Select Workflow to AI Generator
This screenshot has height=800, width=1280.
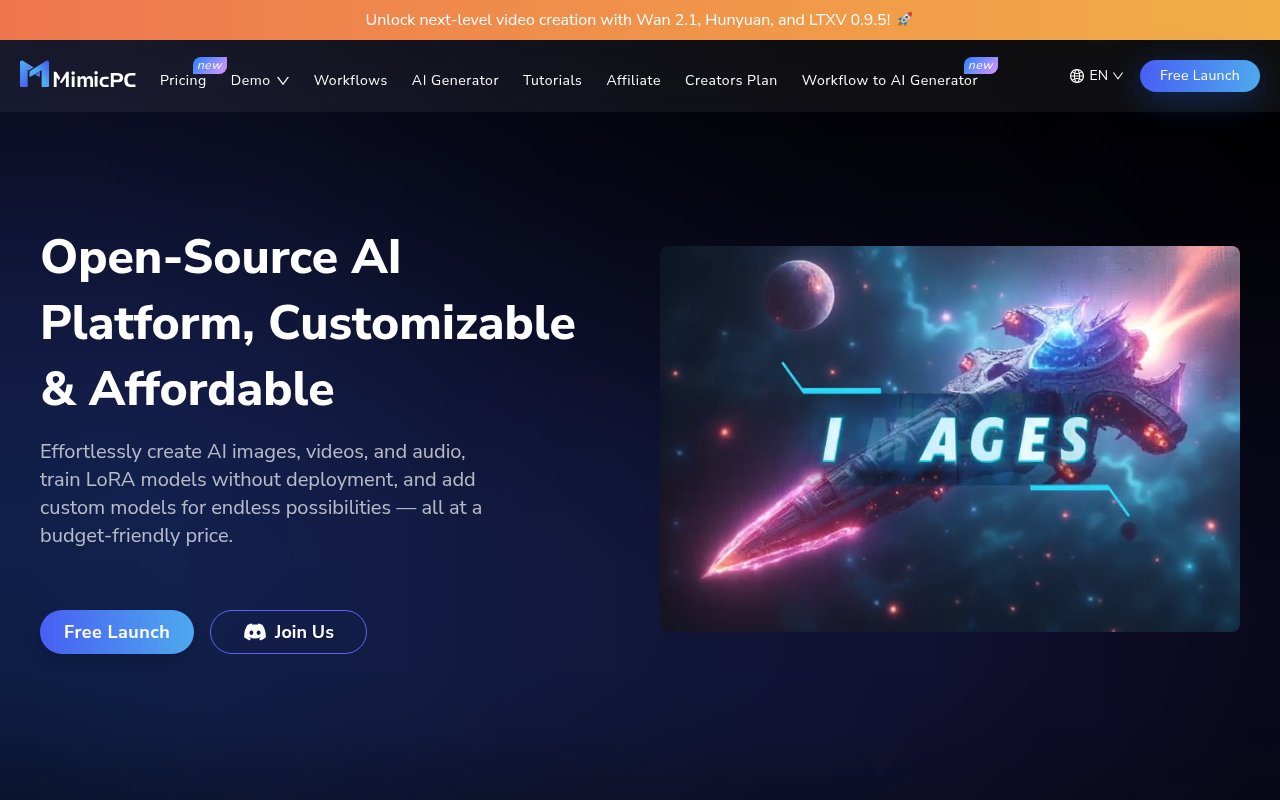tap(889, 80)
